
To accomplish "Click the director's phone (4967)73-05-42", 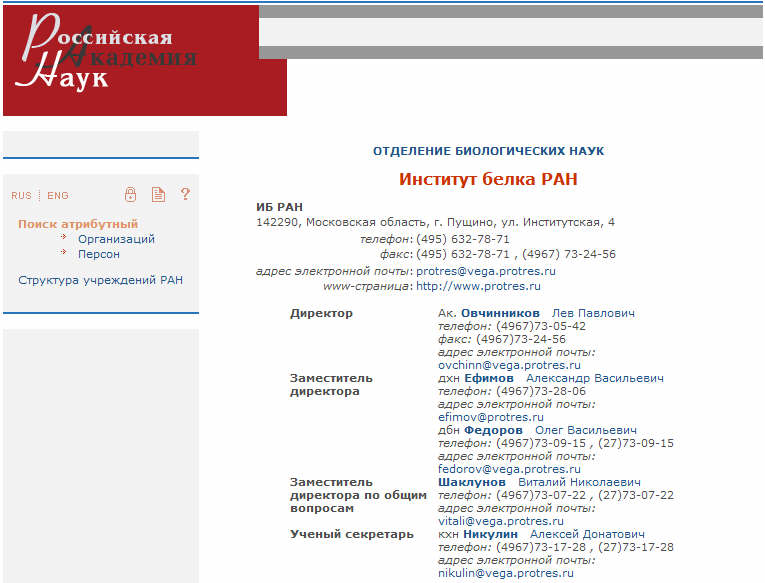I will [x=541, y=326].
